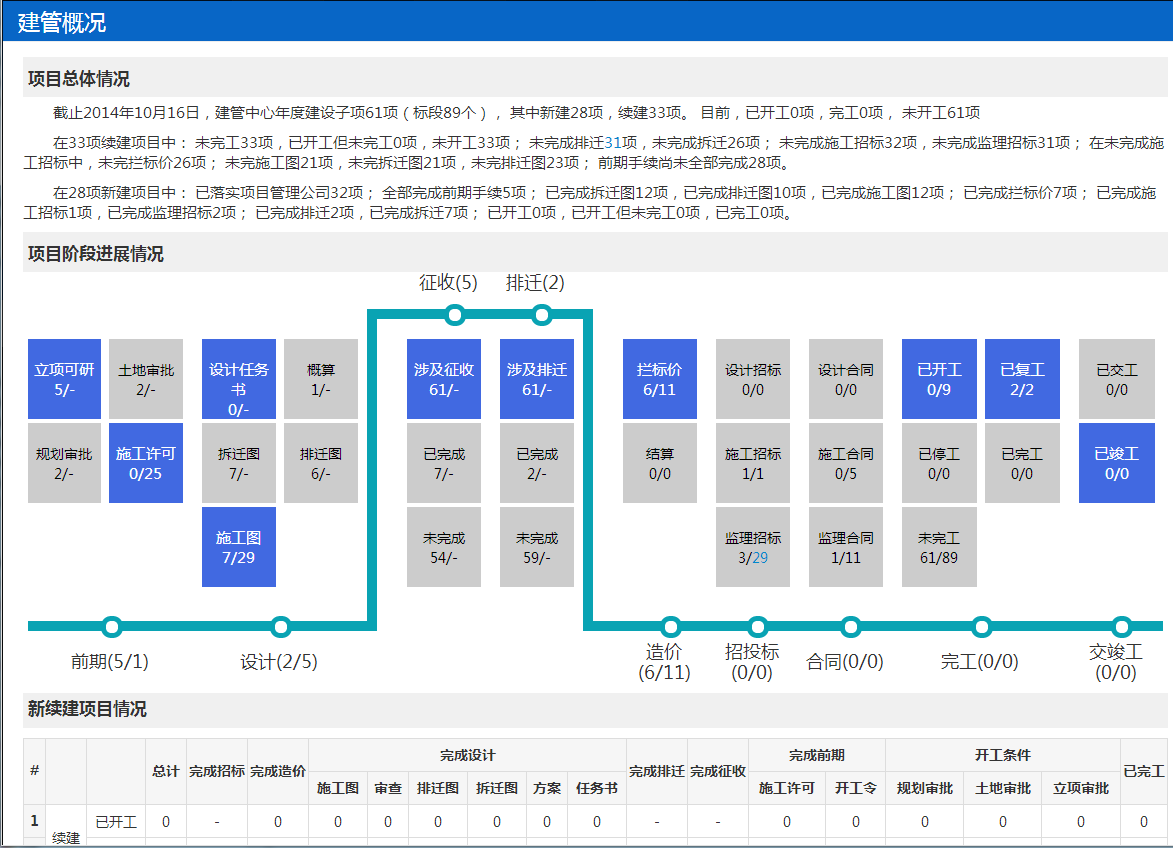The width and height of the screenshot is (1173, 848).
Task: Select the 已复工 2/2 tile
Action: coord(1022,379)
